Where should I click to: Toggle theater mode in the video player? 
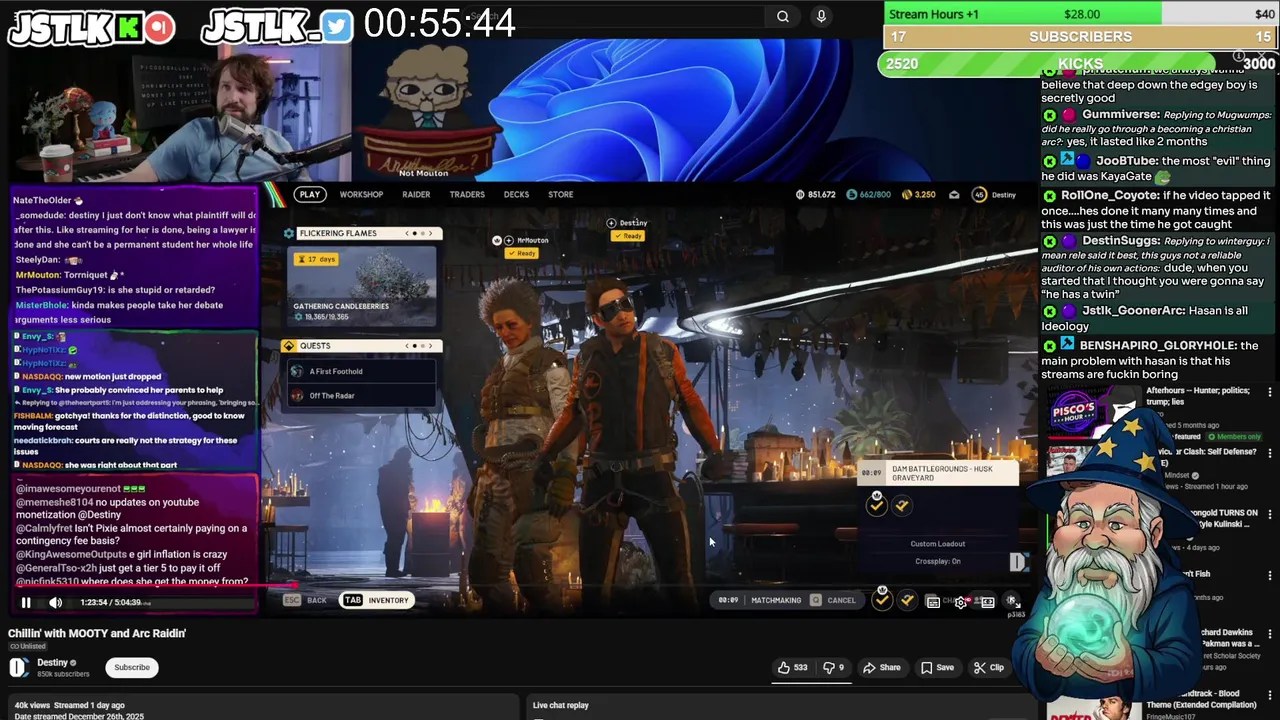tap(987, 602)
